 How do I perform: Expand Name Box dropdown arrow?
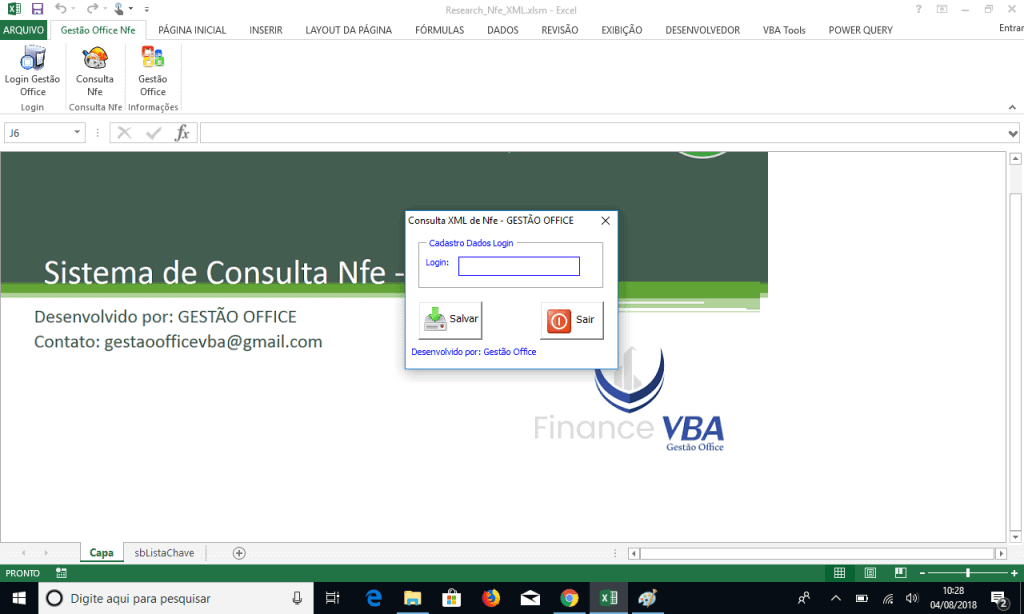(77, 133)
